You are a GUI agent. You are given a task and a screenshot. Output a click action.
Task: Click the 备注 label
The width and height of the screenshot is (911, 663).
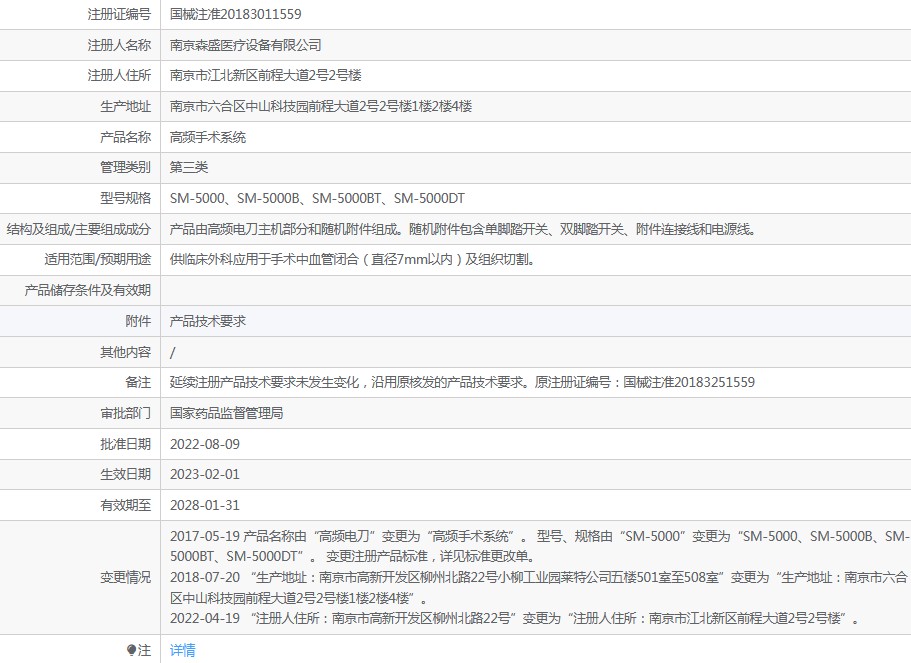click(138, 382)
